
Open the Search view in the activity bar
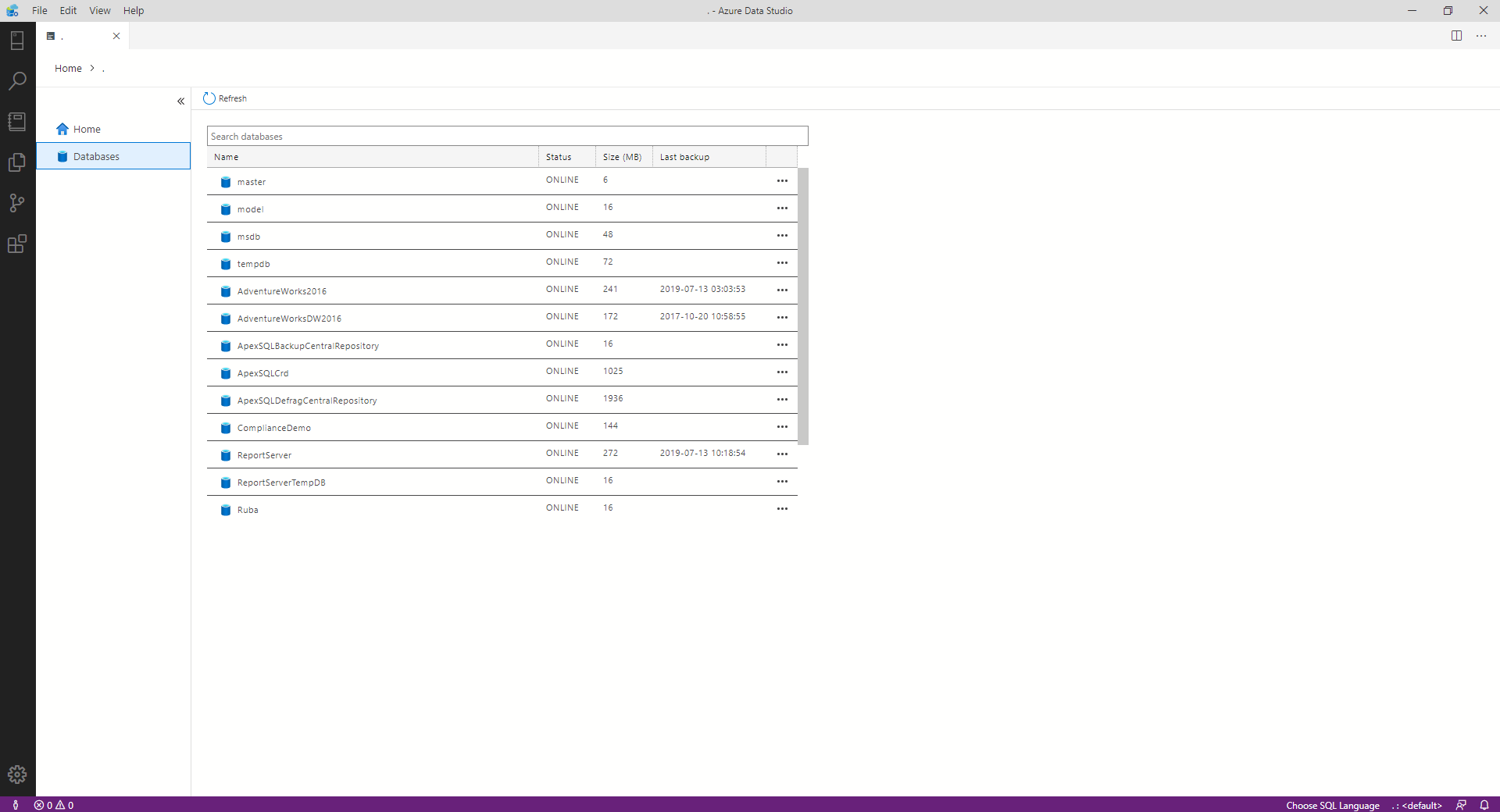[17, 80]
